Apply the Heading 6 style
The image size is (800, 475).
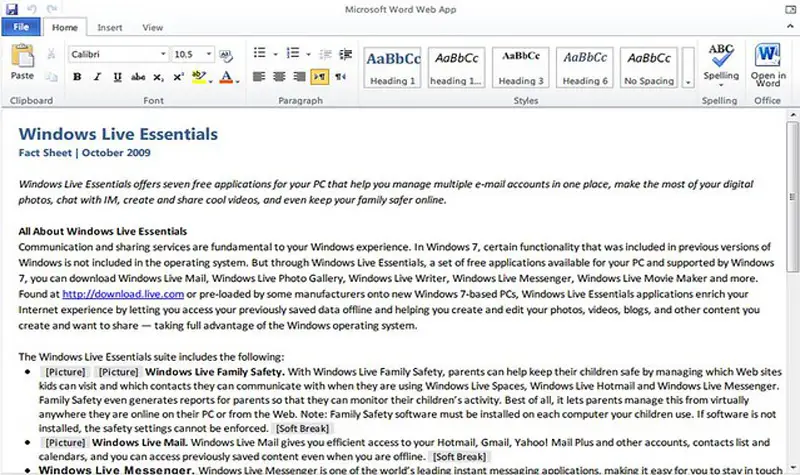[585, 67]
